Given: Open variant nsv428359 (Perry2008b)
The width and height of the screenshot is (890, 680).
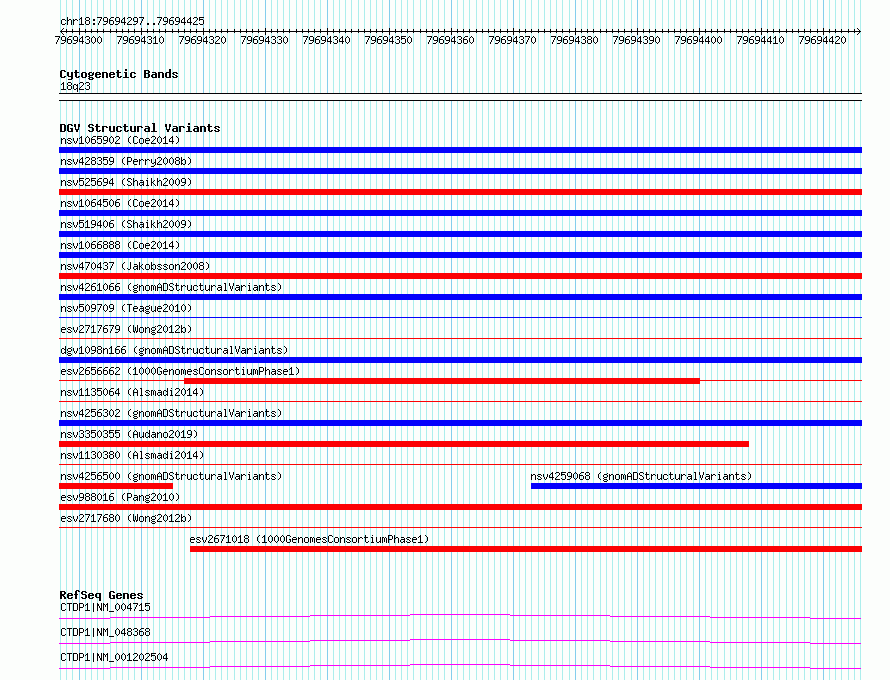Looking at the screenshot, I should pos(126,161).
